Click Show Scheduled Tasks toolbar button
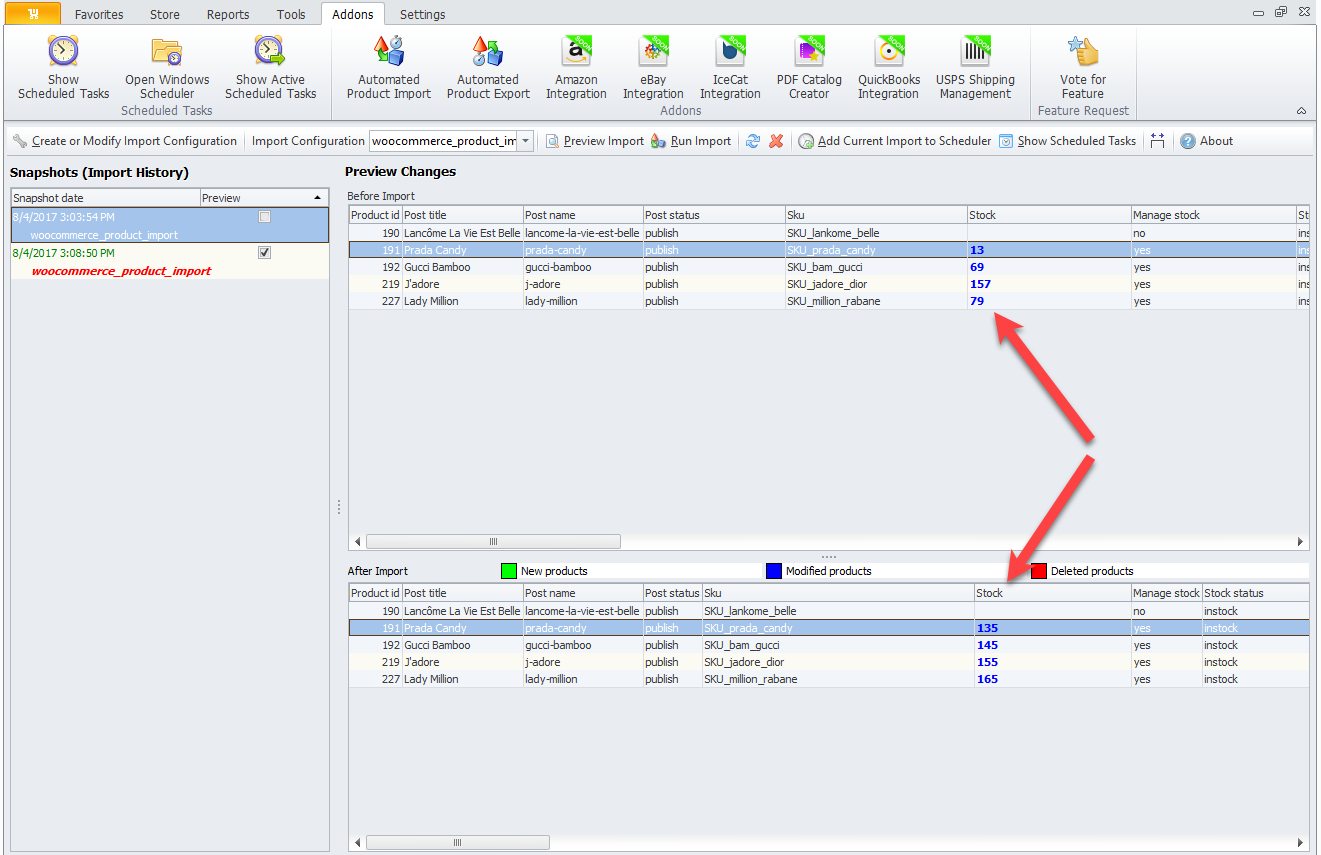Screen dimensions: 1321x855 (x=1067, y=141)
